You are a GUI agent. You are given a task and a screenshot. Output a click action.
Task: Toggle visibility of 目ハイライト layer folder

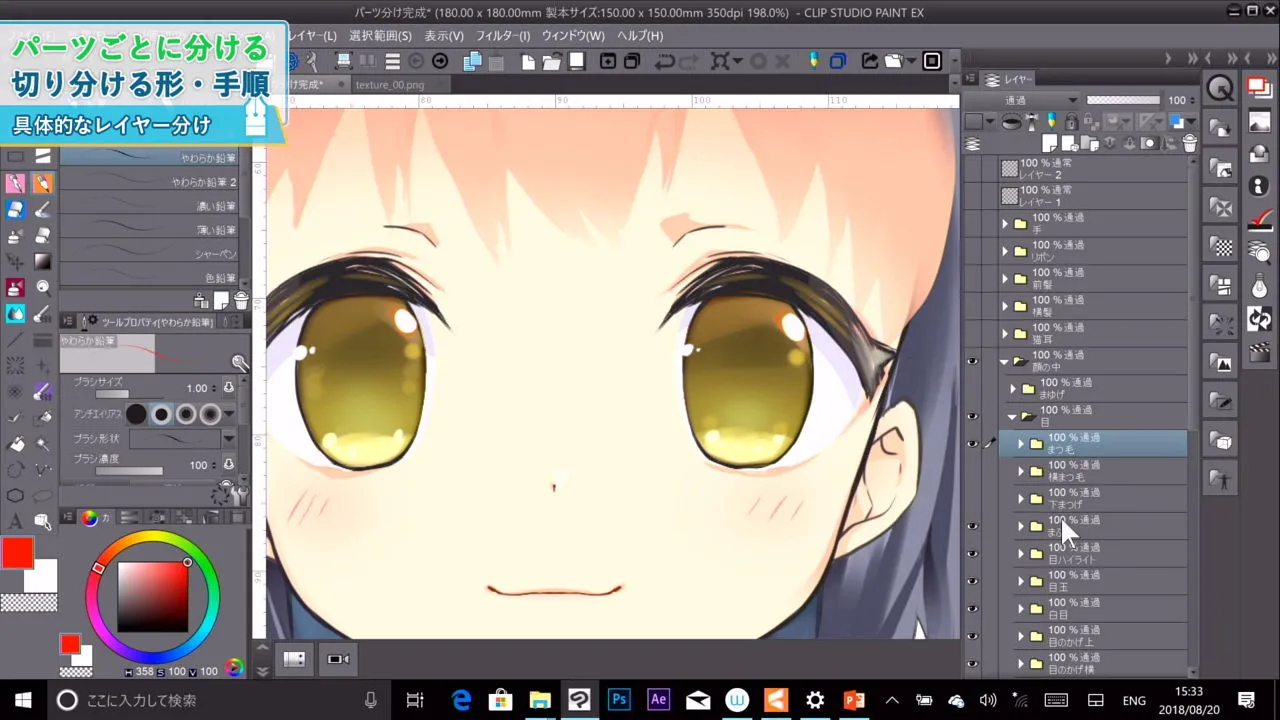click(972, 553)
